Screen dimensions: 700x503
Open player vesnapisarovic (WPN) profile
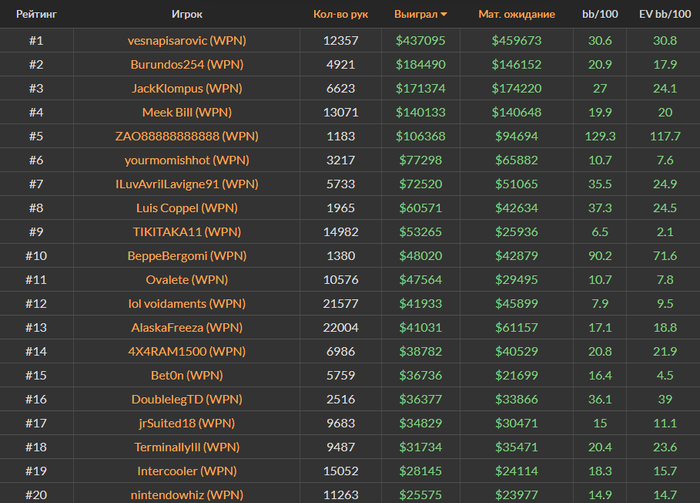(187, 41)
